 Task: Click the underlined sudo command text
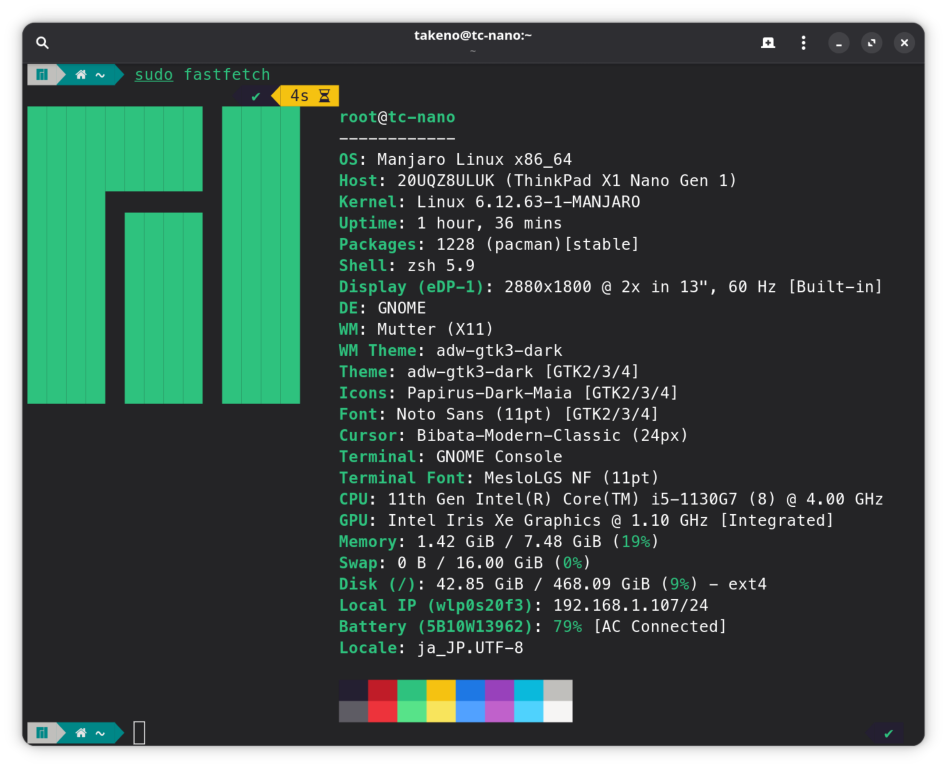tap(154, 75)
